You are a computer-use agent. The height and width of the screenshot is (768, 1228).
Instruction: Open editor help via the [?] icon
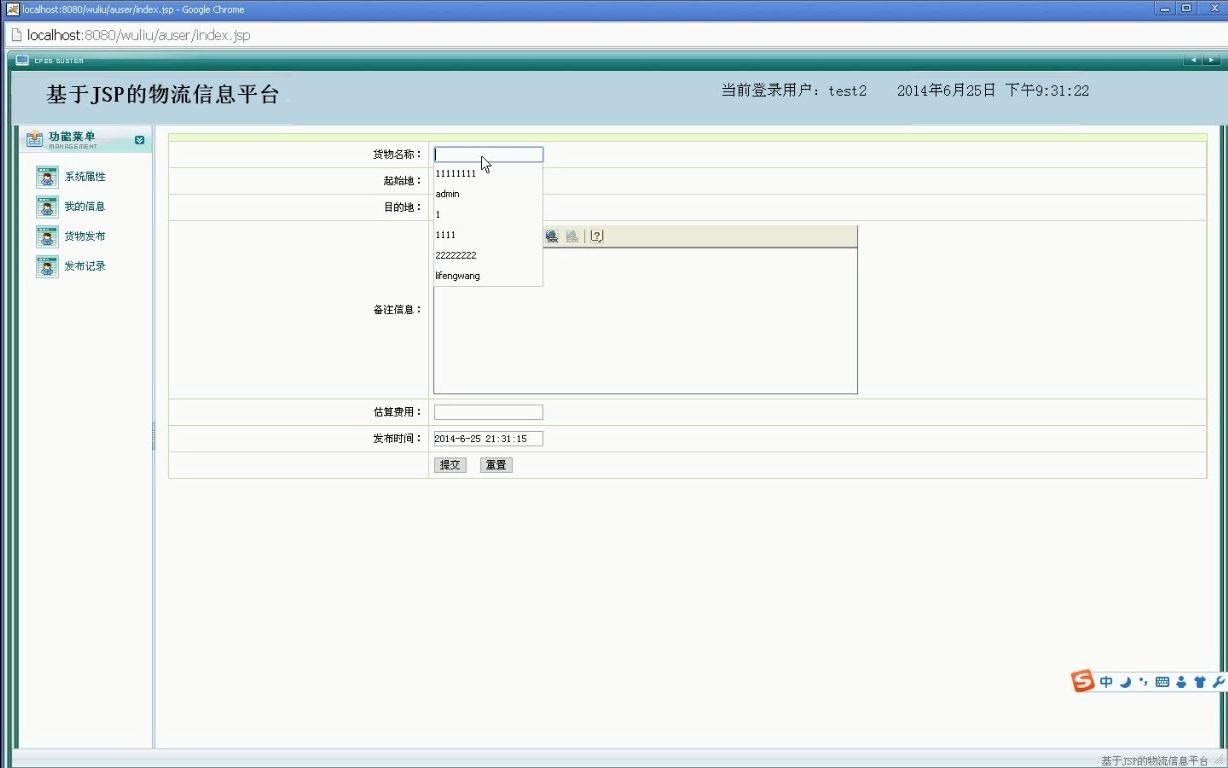597,236
